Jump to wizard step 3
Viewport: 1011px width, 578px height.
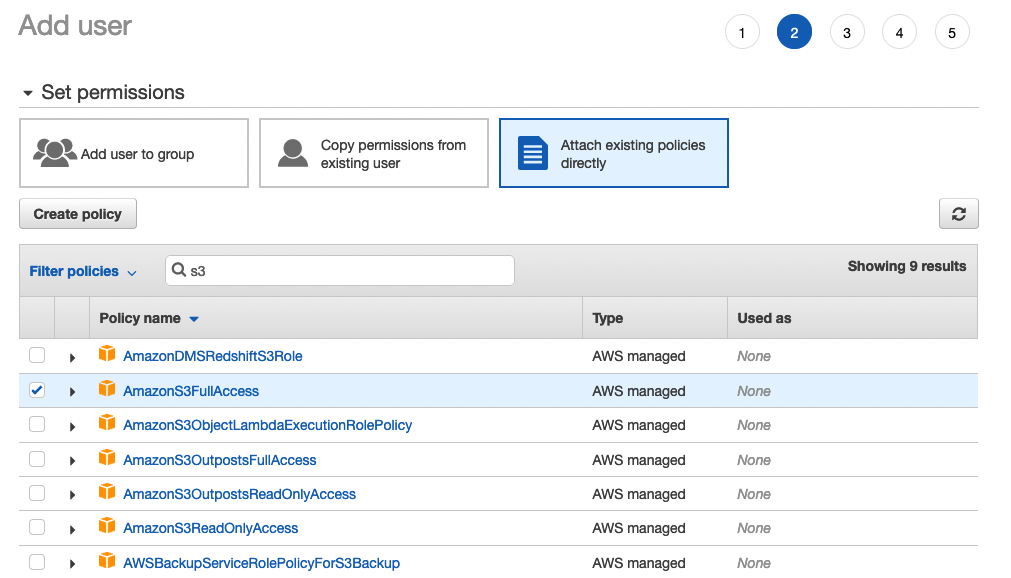click(x=847, y=32)
